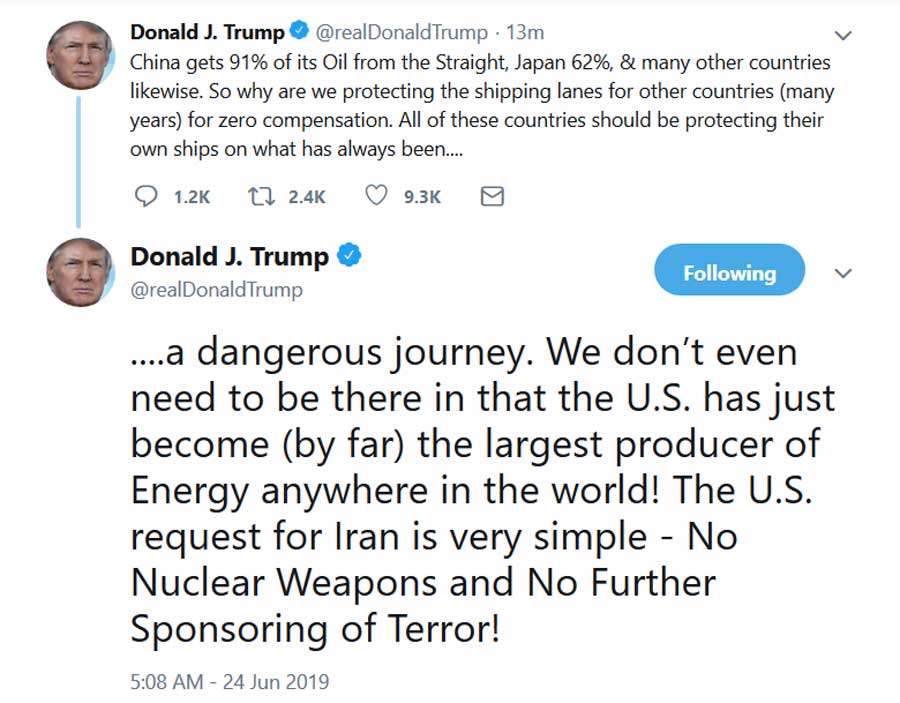The image size is (900, 703).
Task: Like the first tweet via heart icon
Action: 376,197
